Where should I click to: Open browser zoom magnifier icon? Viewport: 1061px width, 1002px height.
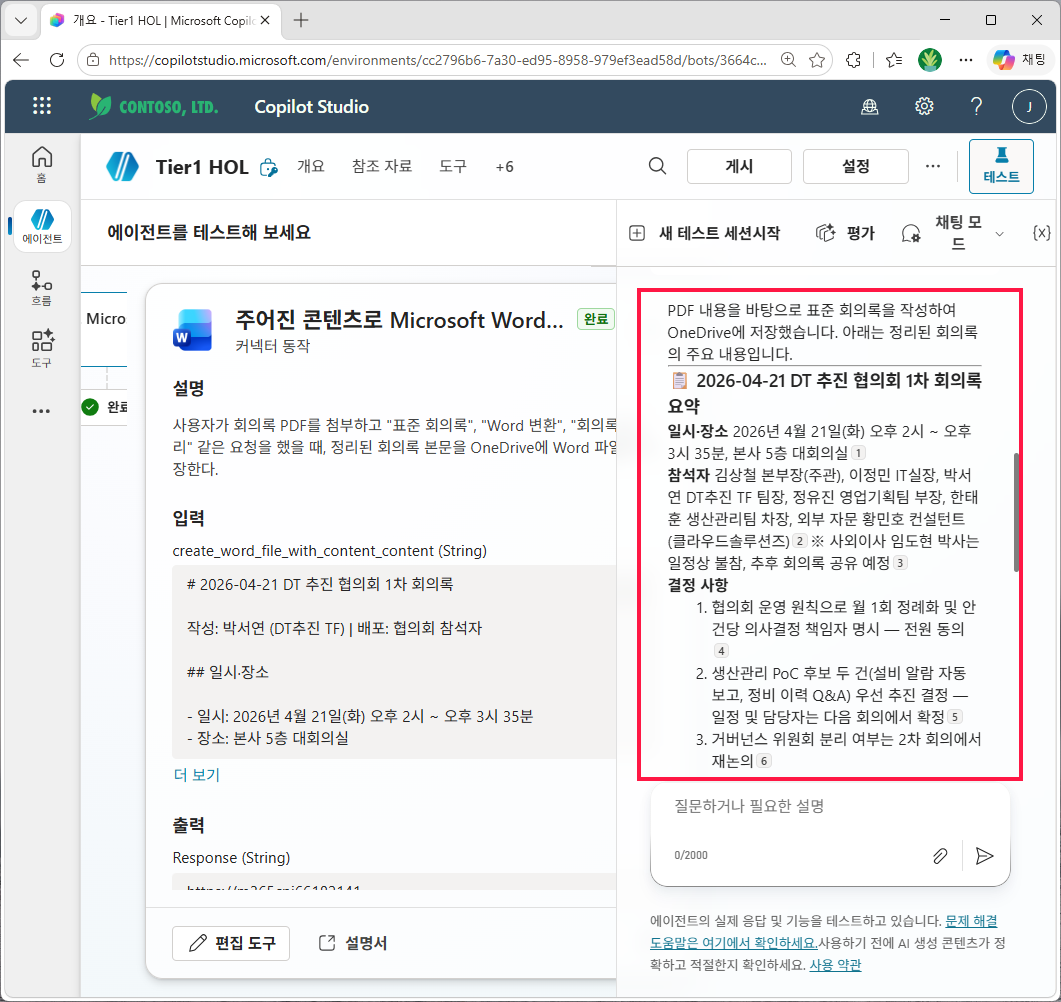click(788, 60)
